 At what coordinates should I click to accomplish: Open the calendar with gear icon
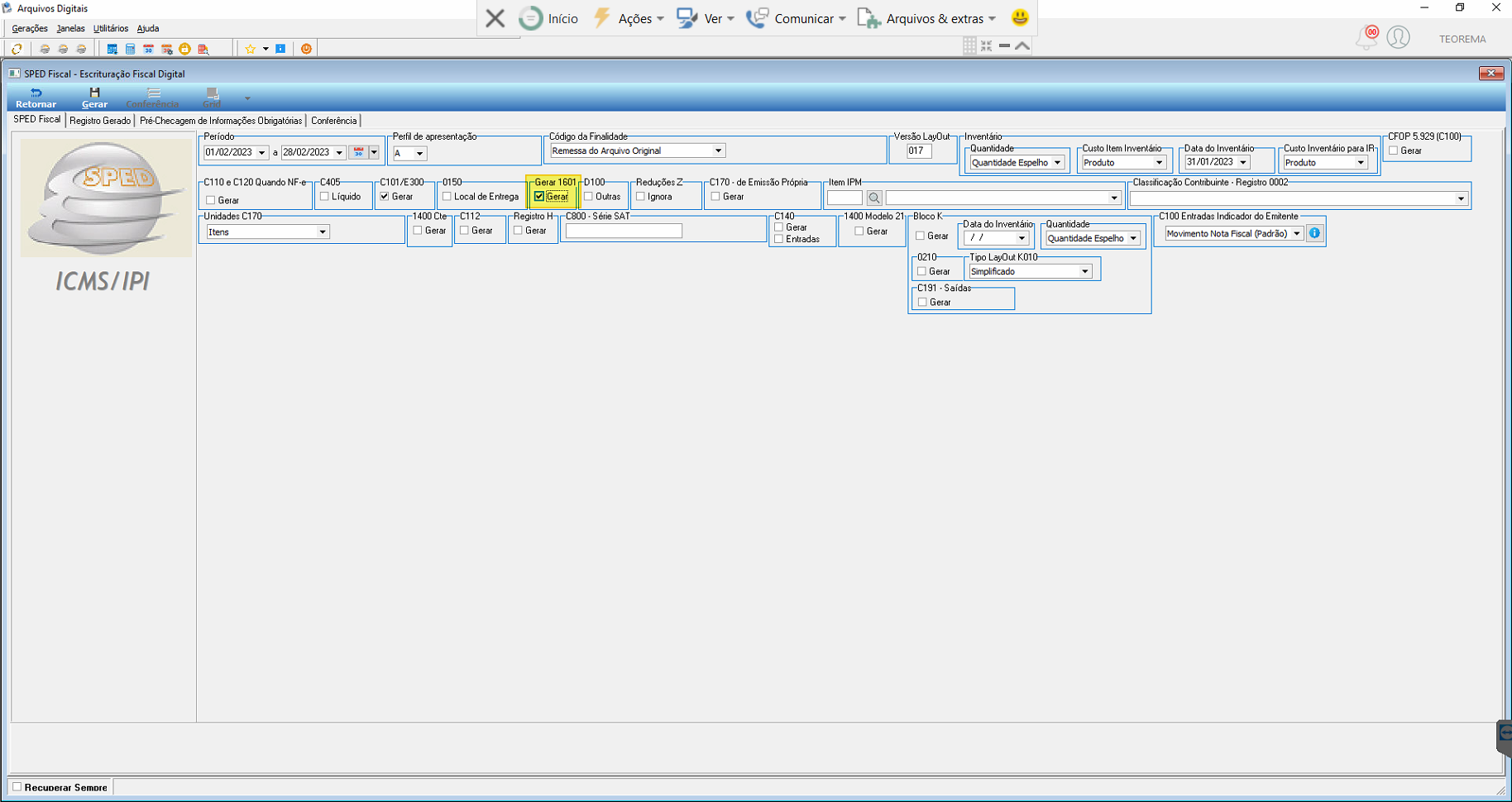pos(166,49)
